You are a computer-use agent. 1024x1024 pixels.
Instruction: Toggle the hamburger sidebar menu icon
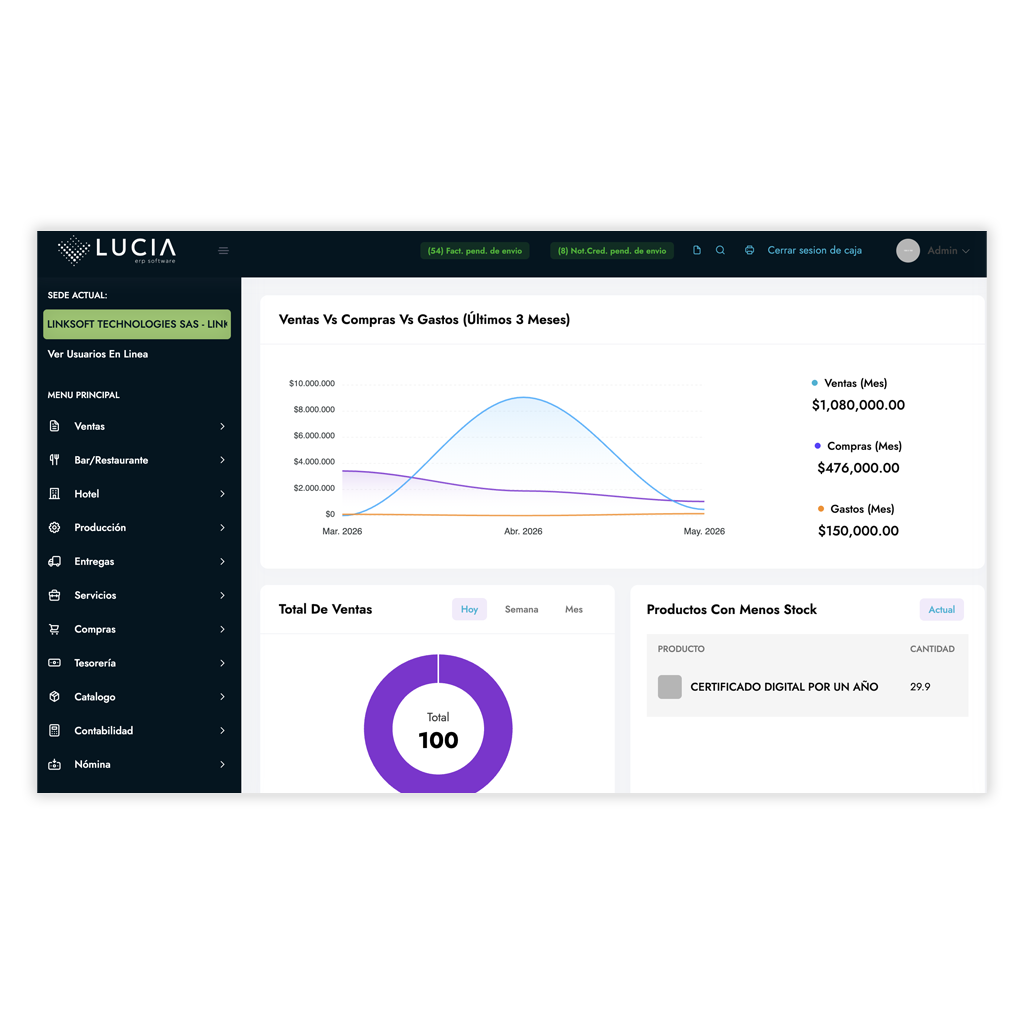223,251
